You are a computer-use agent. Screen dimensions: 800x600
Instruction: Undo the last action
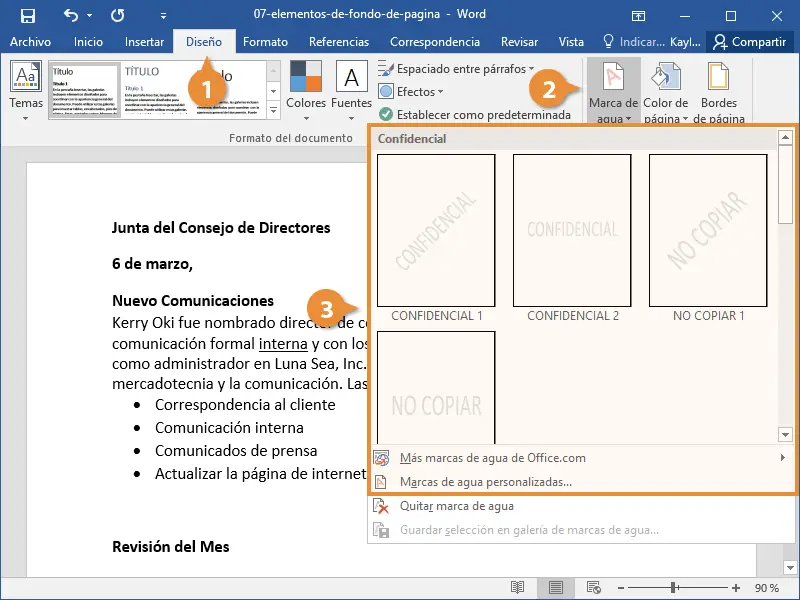click(71, 15)
